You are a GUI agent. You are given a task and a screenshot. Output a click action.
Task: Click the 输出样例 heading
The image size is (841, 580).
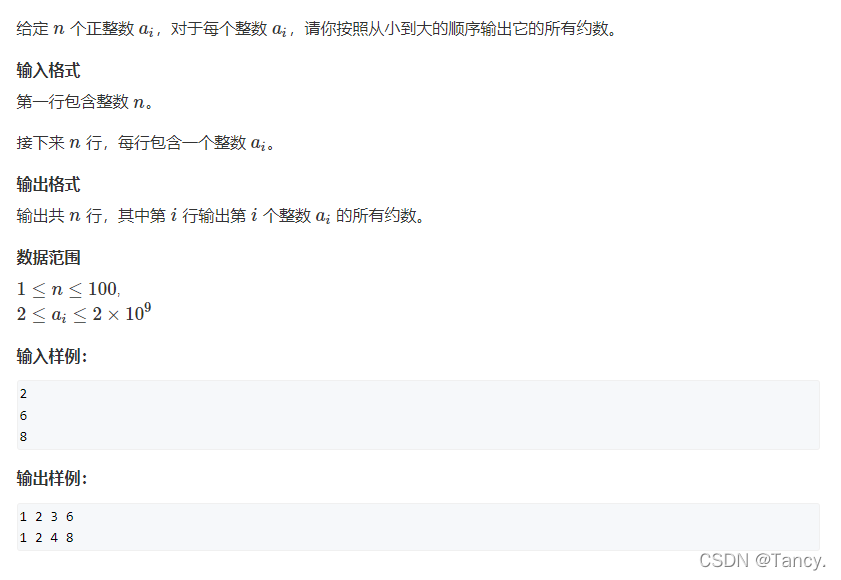click(51, 478)
